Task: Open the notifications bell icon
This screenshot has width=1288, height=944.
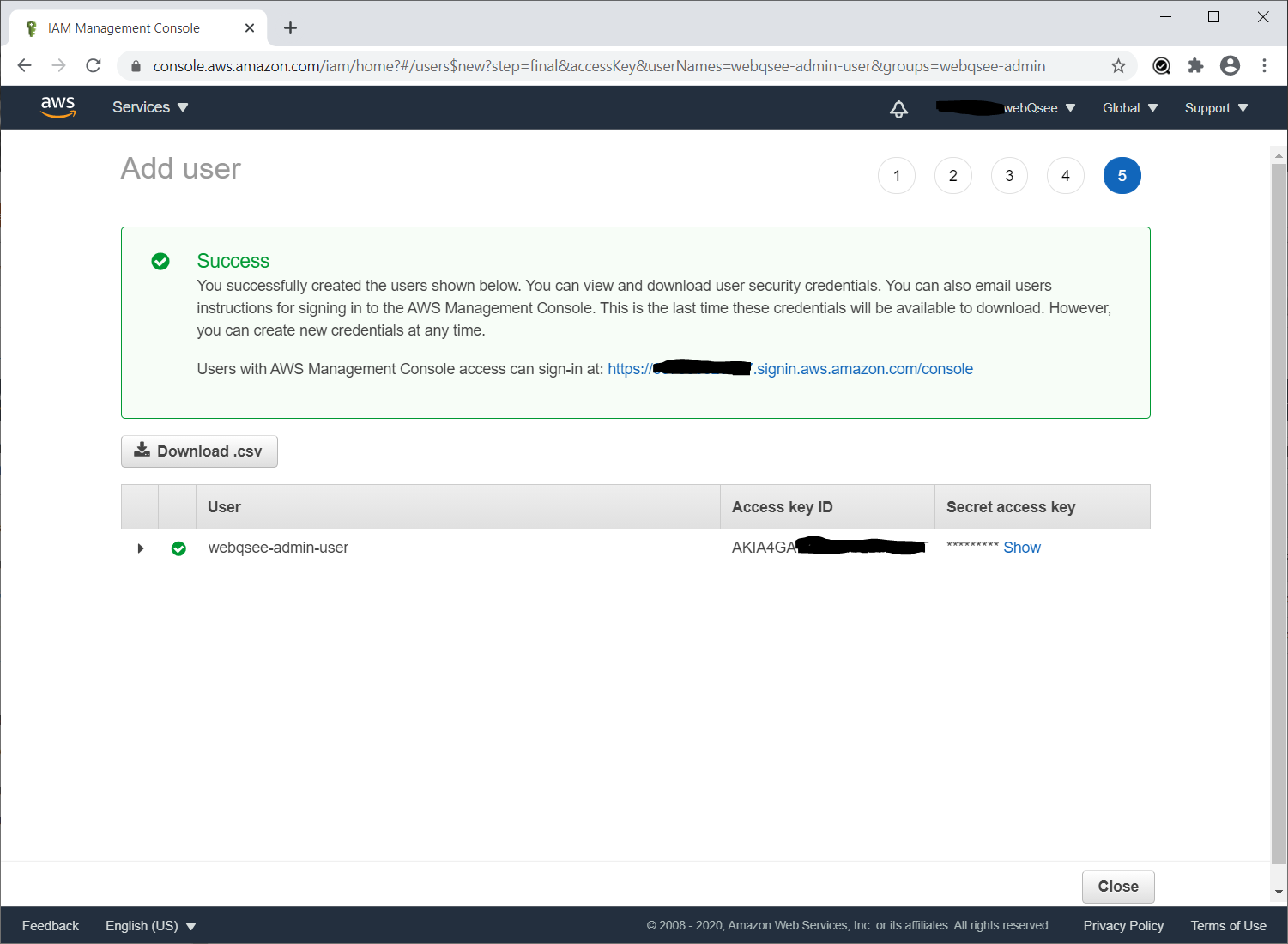Action: pos(898,108)
